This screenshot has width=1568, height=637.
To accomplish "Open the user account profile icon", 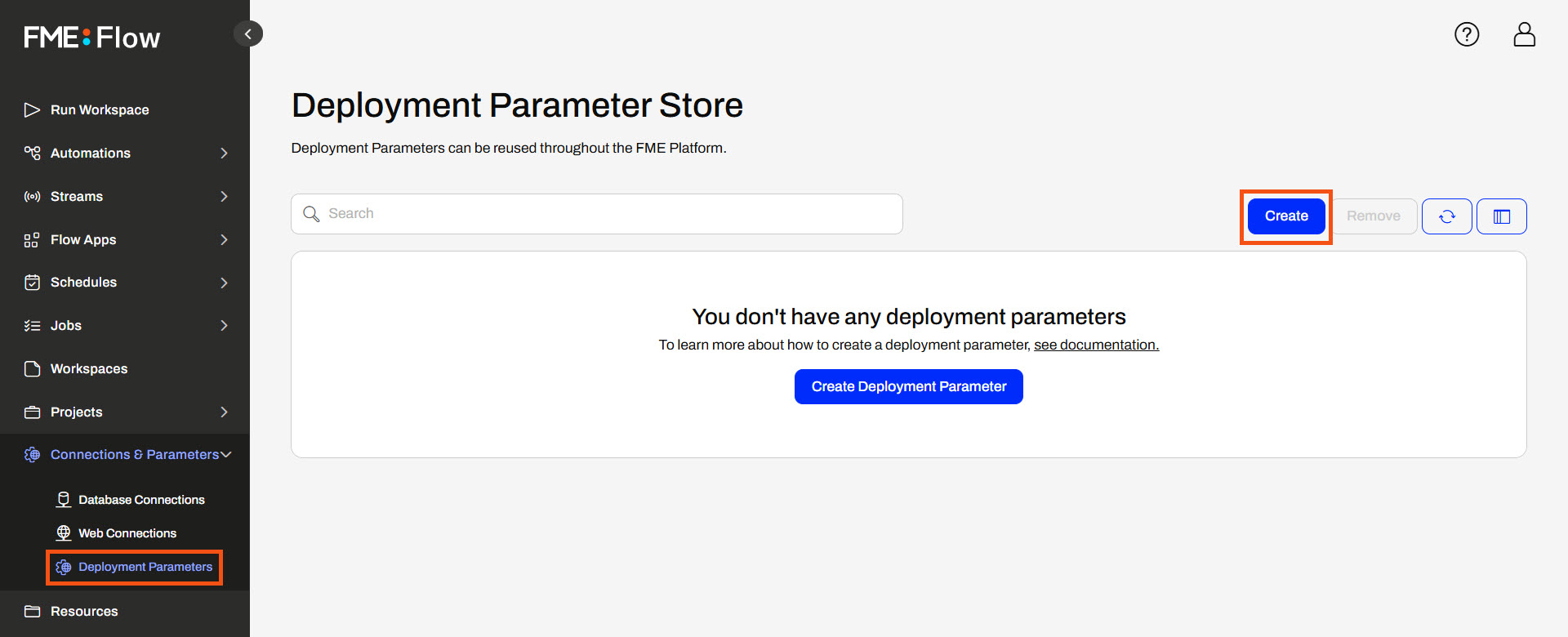I will coord(1524,34).
